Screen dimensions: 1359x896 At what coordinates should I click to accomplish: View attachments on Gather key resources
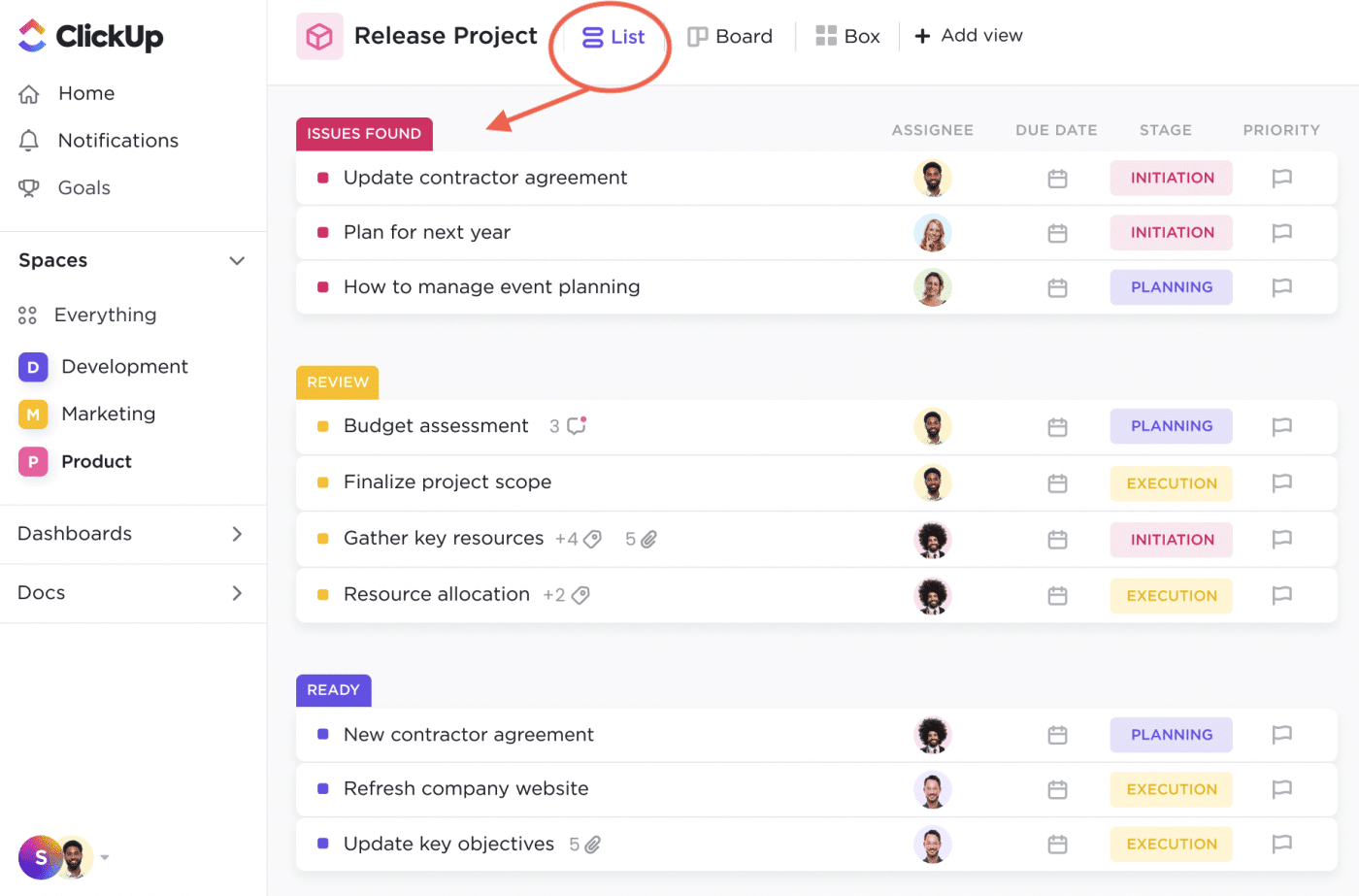[648, 539]
